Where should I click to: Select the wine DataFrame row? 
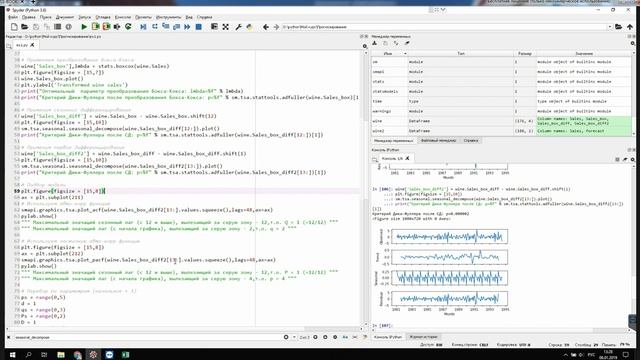501,121
